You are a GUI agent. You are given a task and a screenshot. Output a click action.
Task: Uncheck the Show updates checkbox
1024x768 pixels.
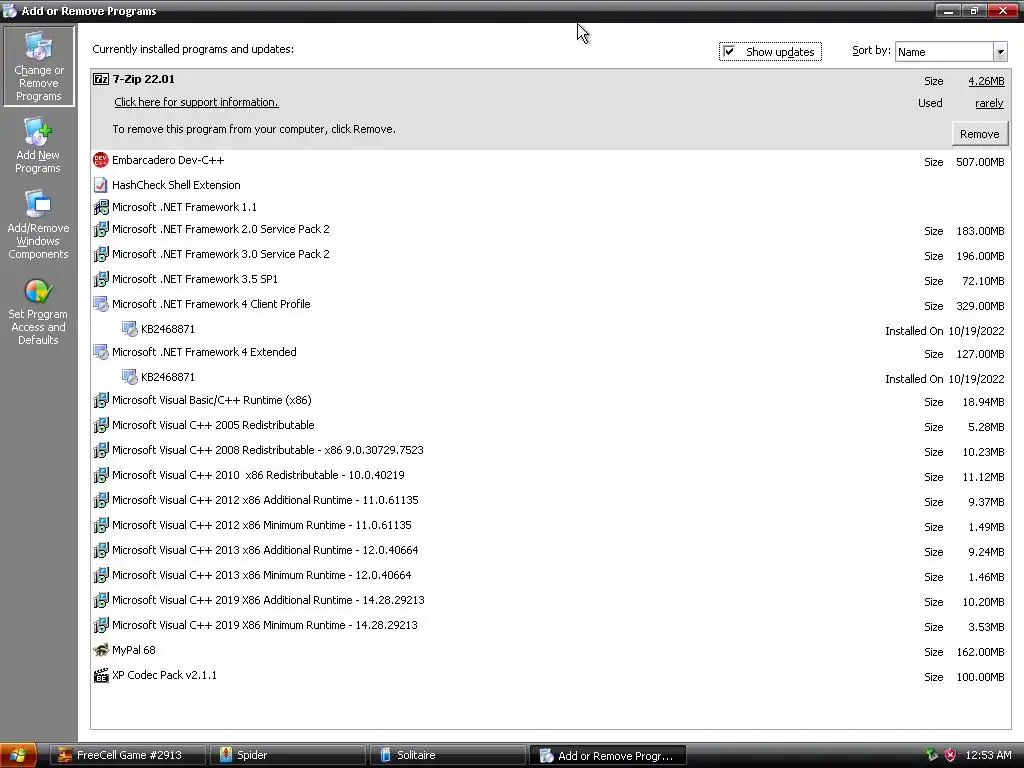click(729, 52)
